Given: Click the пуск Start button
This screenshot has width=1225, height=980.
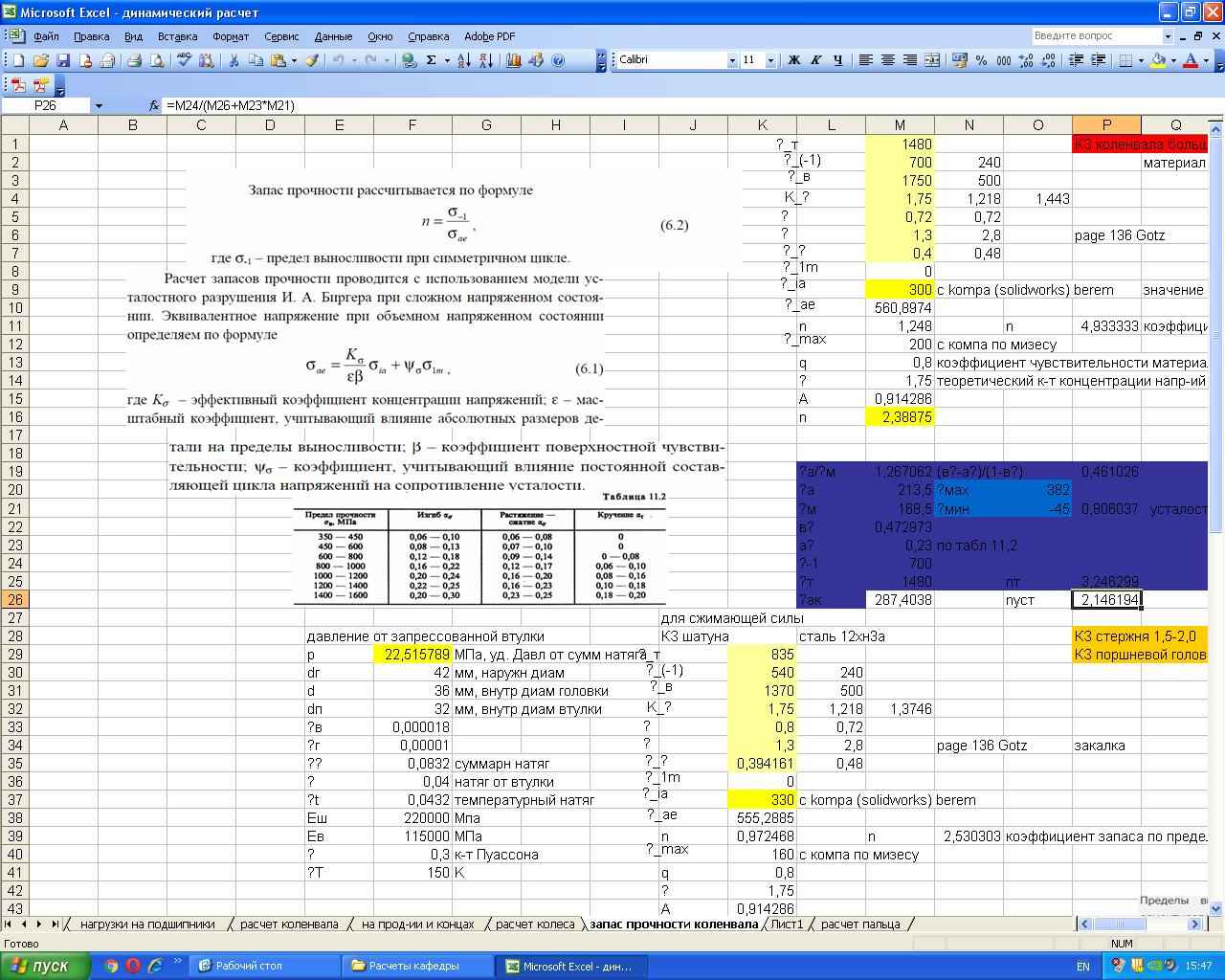Looking at the screenshot, I should [x=45, y=966].
